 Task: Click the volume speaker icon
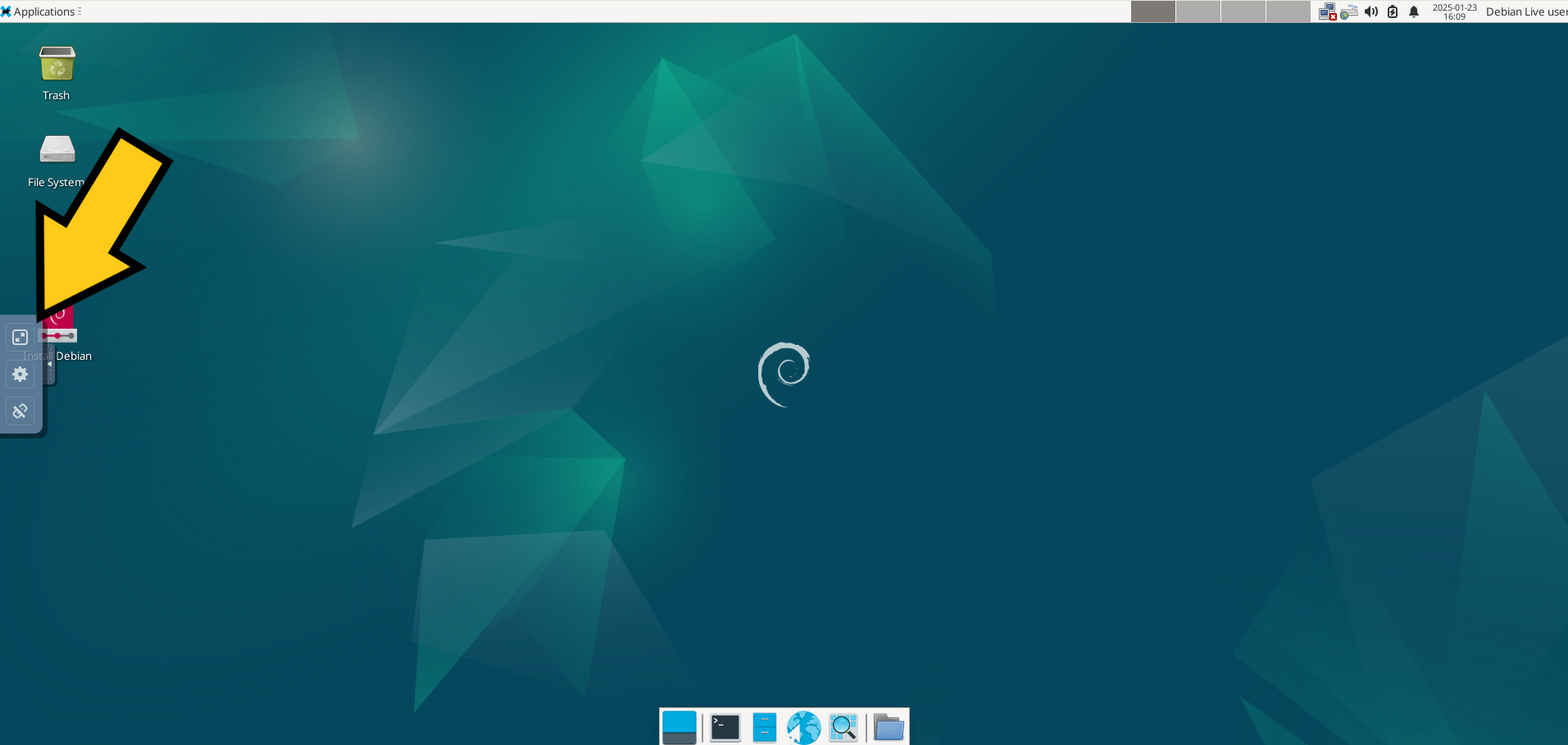click(x=1370, y=11)
